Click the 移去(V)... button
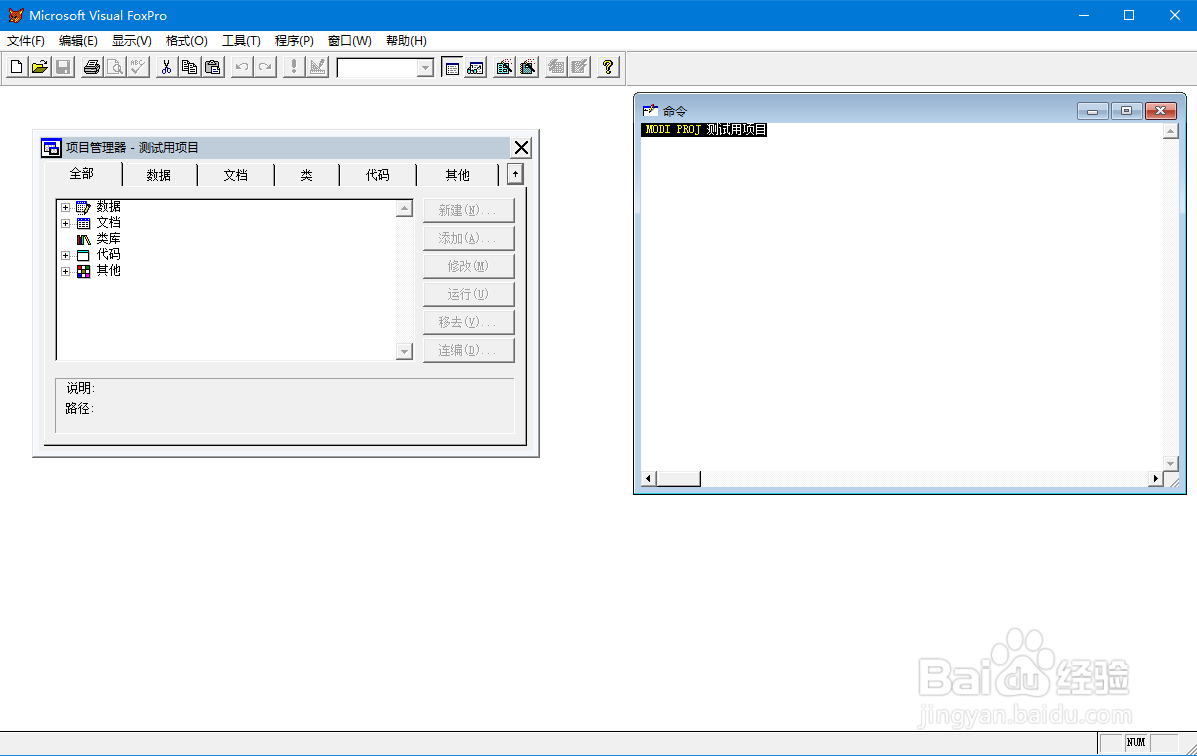 tap(468, 322)
